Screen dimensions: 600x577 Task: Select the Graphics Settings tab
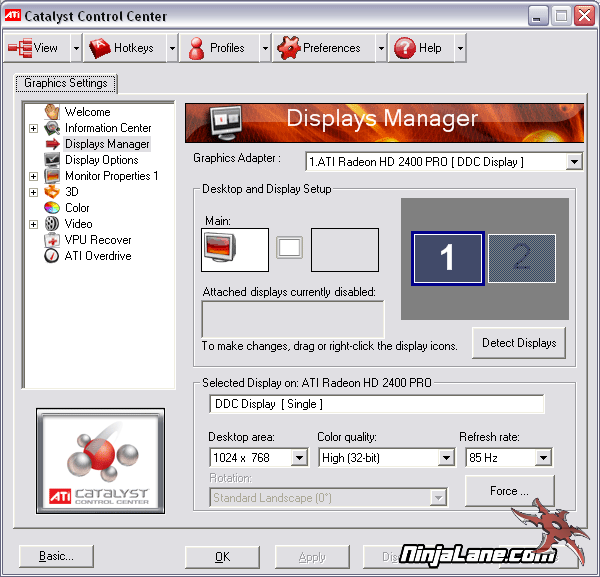click(x=66, y=83)
